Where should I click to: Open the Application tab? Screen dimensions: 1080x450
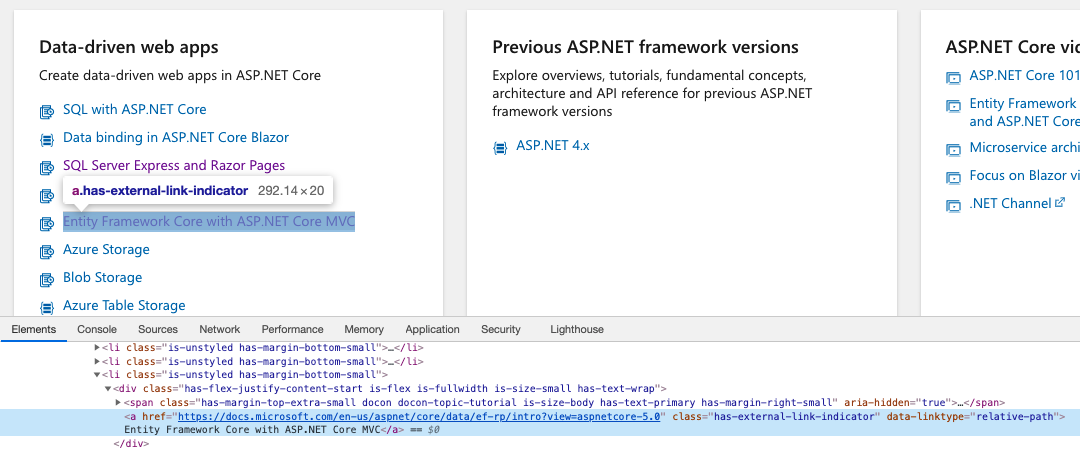pos(432,329)
